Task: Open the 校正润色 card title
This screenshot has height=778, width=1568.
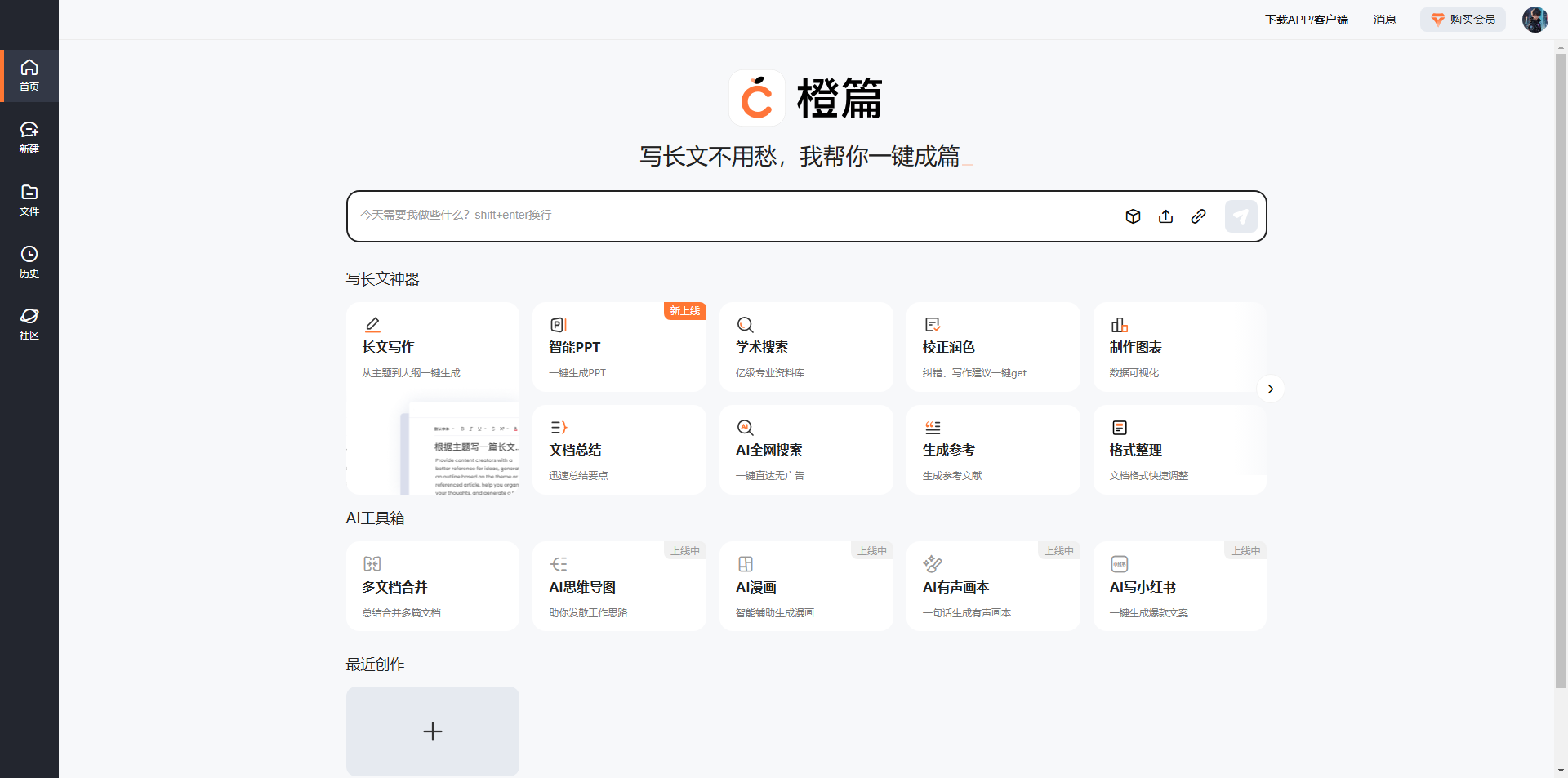Action: click(948, 347)
